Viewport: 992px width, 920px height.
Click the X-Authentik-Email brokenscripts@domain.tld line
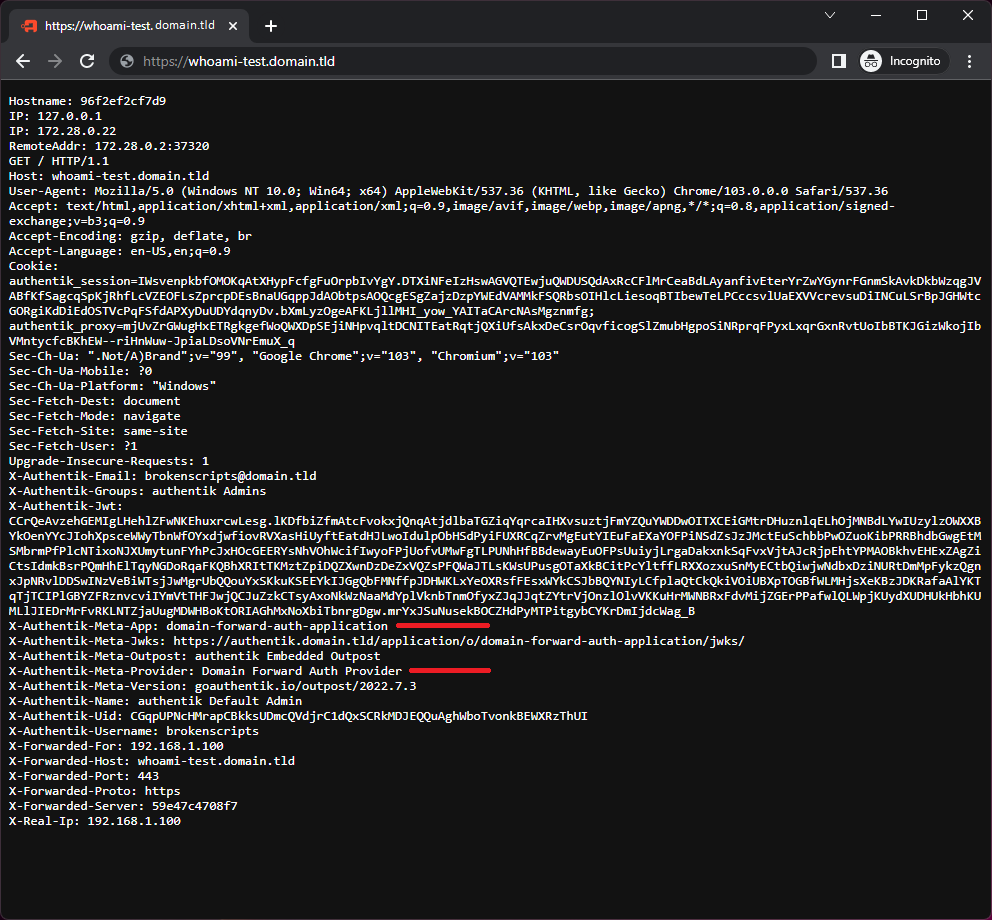click(x=163, y=476)
